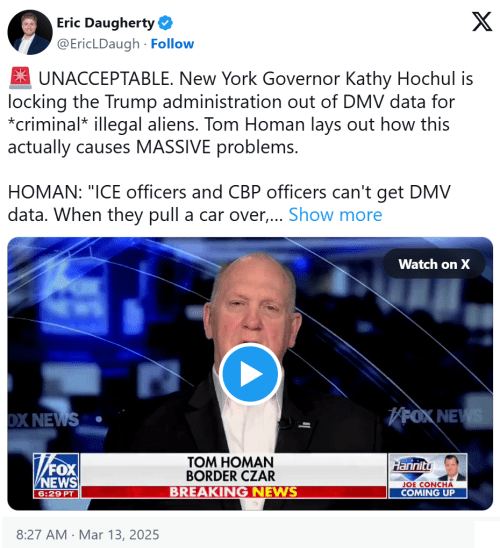This screenshot has height=548, width=500.
Task: Click the Hannity coming up graphic
Action: point(428,476)
